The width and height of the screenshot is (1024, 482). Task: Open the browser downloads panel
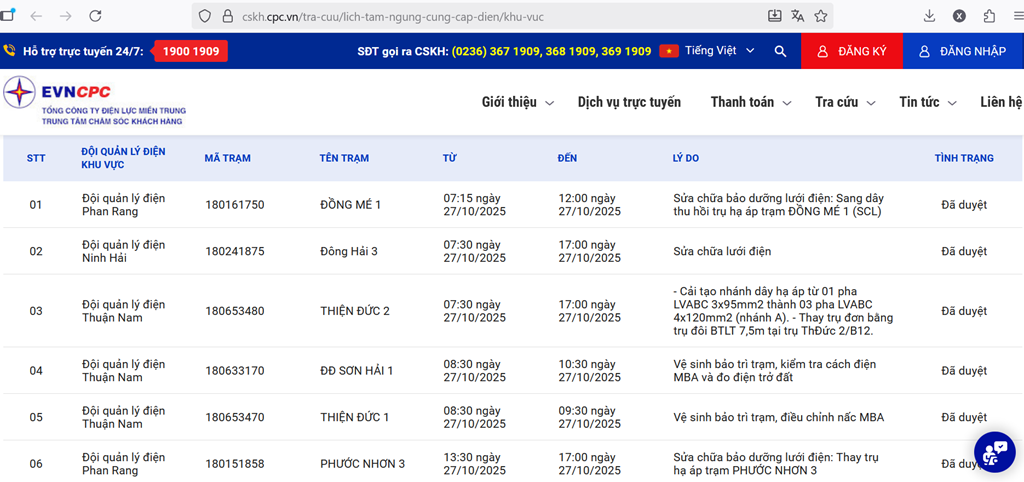point(929,16)
